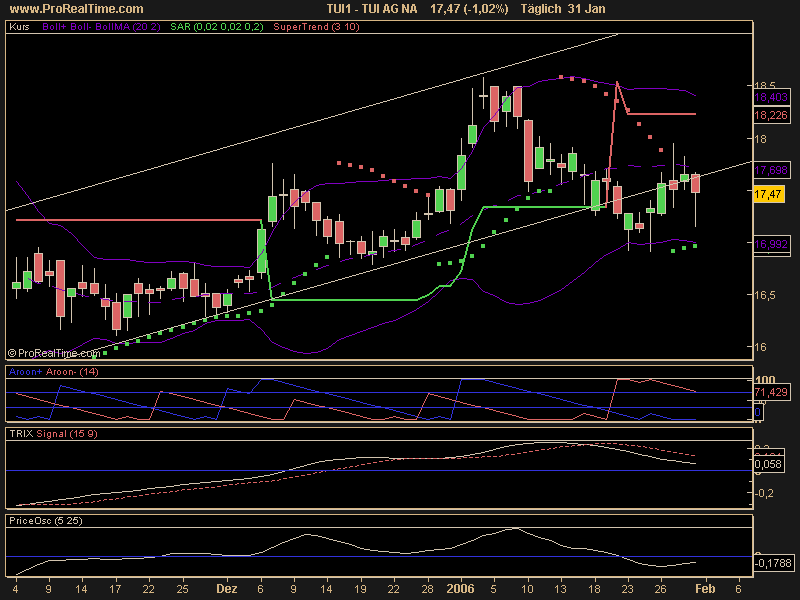Open SuperTrend (3 10) indicator settings

tap(316, 27)
